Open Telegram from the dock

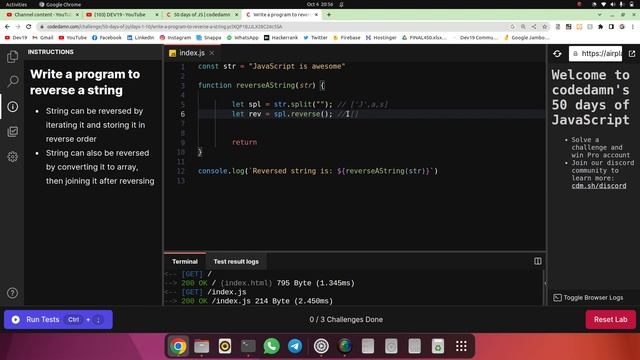(x=295, y=346)
